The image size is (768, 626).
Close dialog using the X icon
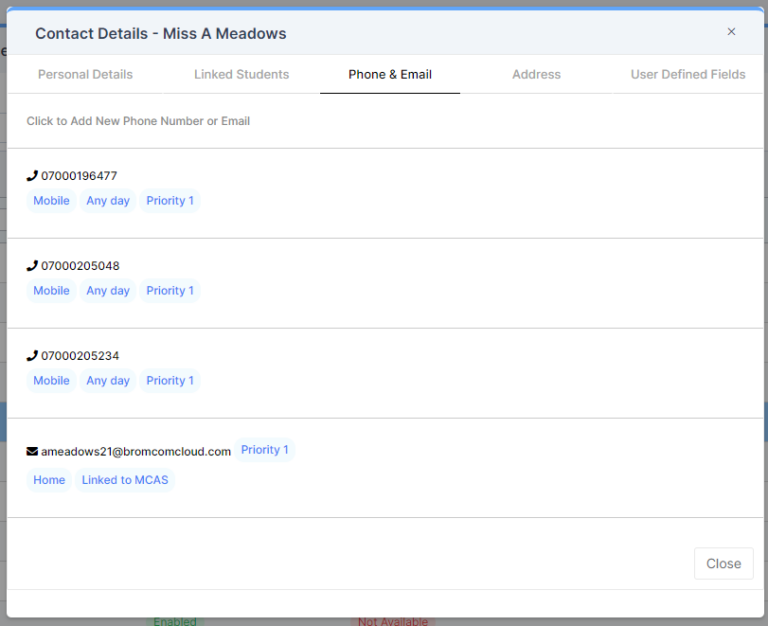coord(731,32)
